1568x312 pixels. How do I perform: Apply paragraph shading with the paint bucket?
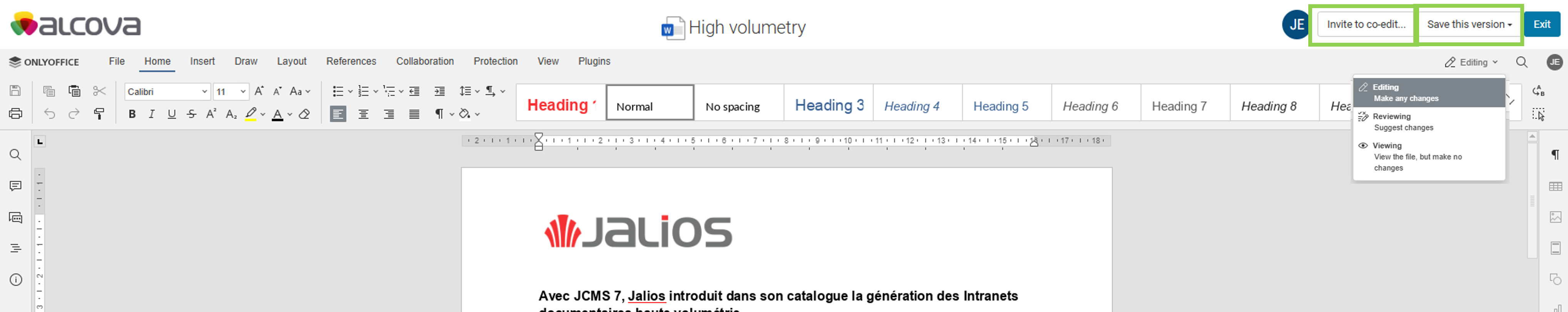tap(465, 114)
